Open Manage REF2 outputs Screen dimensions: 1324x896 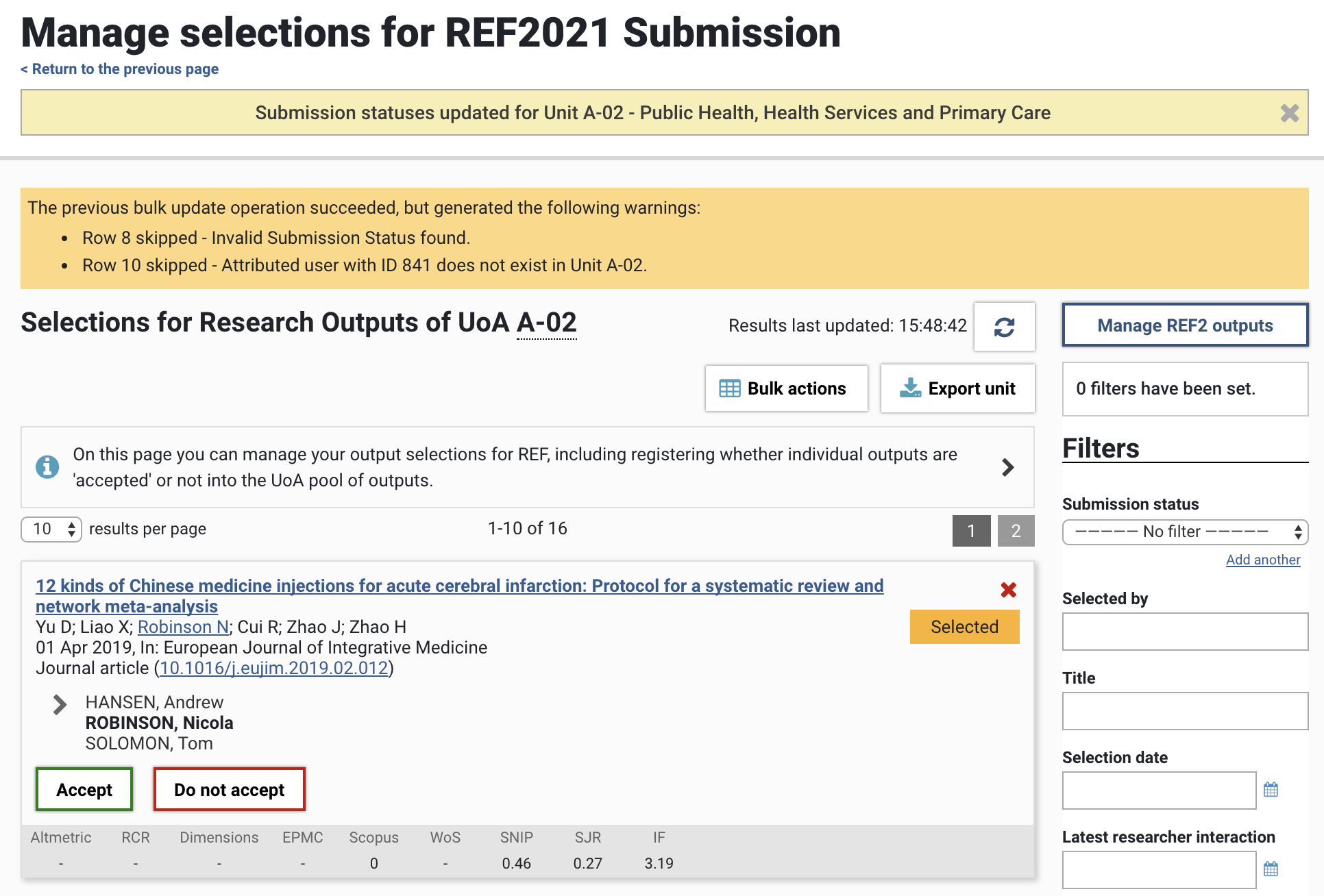[x=1184, y=325]
